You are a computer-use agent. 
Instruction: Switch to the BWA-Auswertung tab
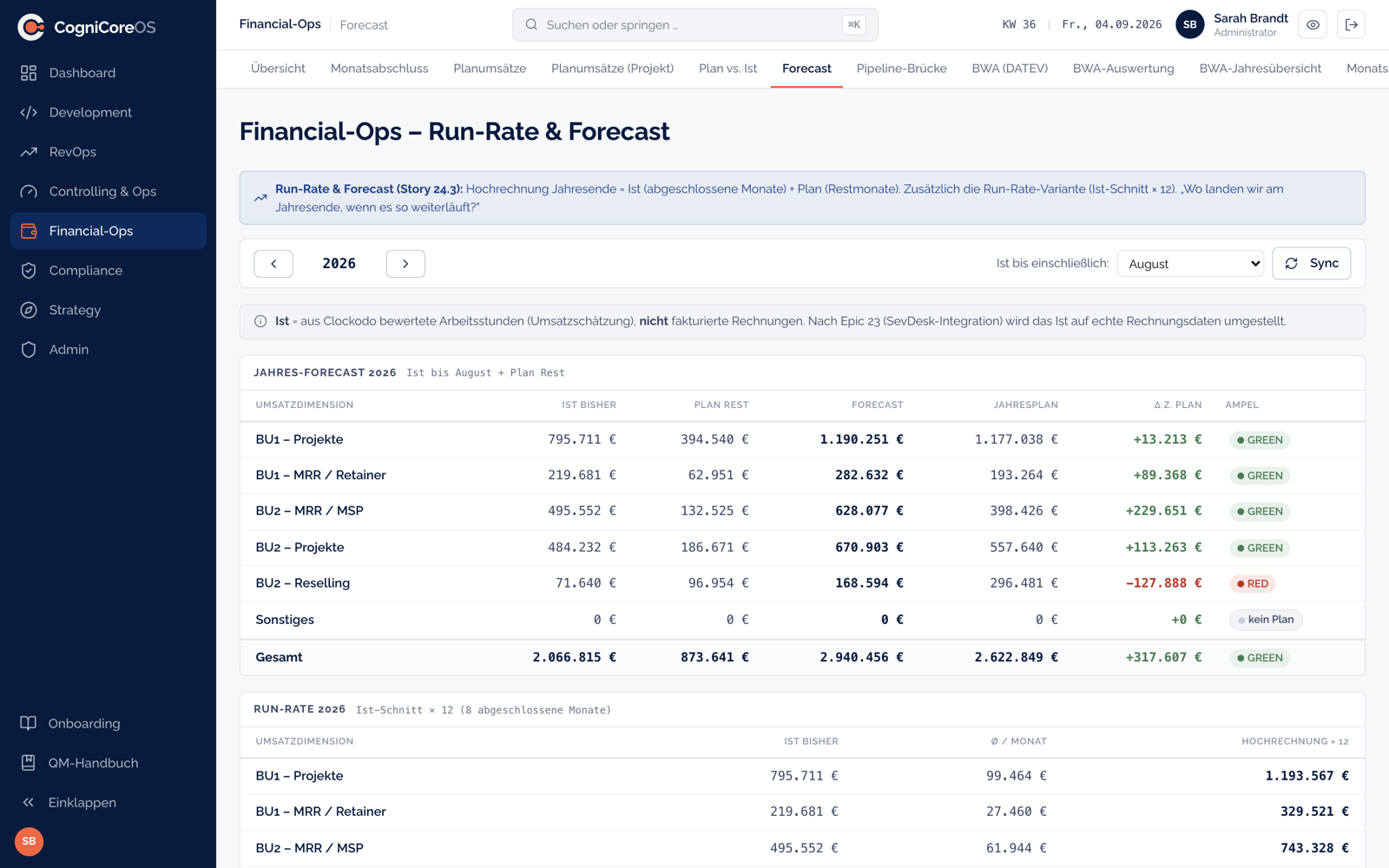[x=1123, y=69]
